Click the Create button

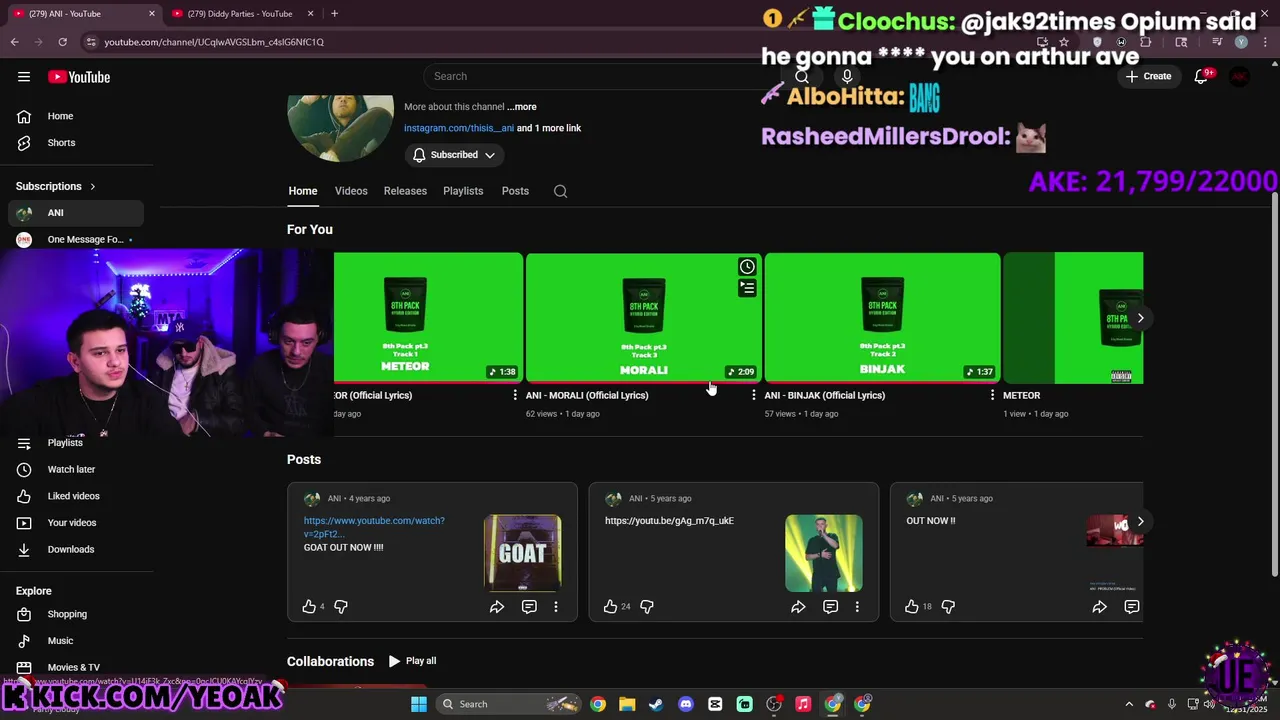1148,76
